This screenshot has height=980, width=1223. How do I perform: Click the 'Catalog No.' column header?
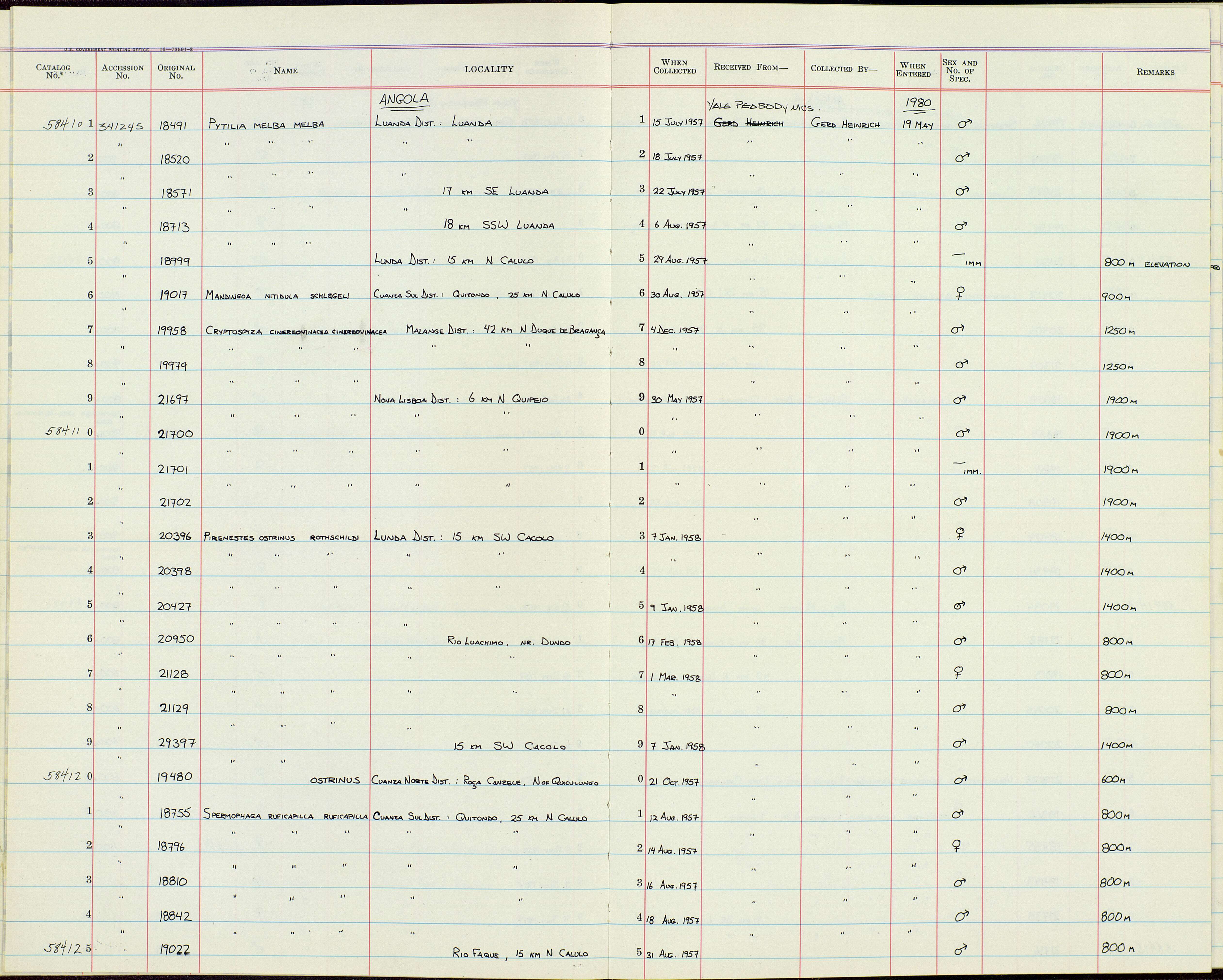53,72
